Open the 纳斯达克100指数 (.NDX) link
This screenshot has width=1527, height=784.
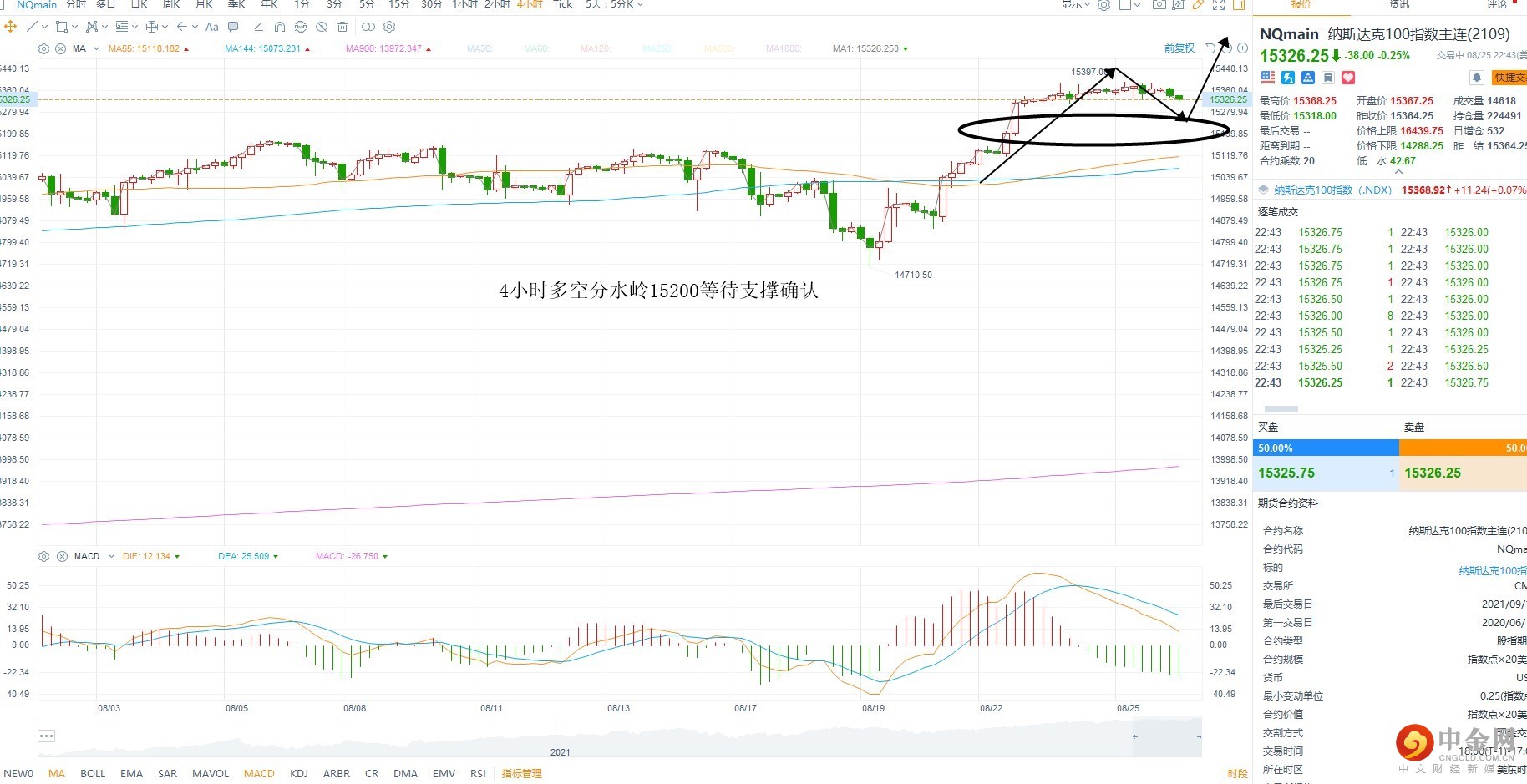[1332, 190]
